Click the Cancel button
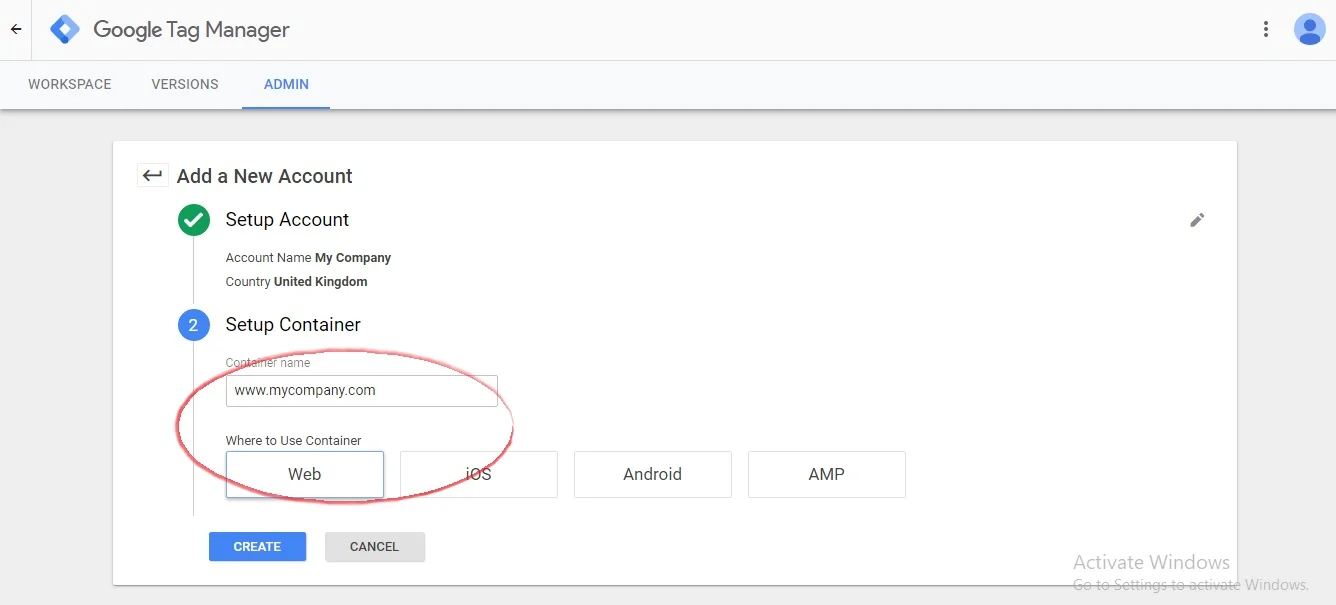1336x605 pixels. click(374, 547)
